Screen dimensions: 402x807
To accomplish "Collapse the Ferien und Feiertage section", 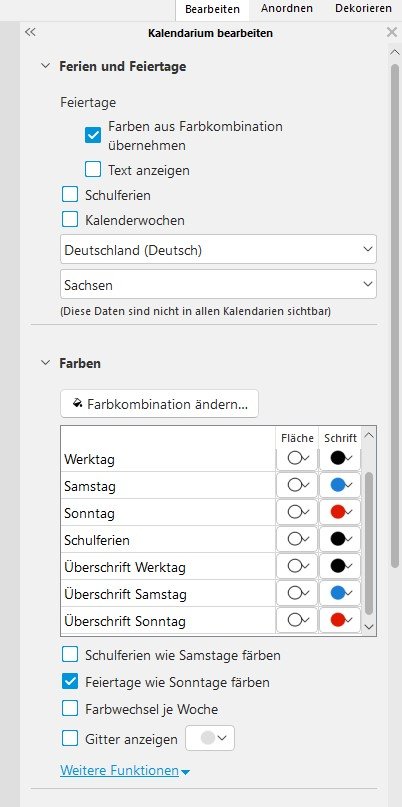I will pyautogui.click(x=46, y=66).
